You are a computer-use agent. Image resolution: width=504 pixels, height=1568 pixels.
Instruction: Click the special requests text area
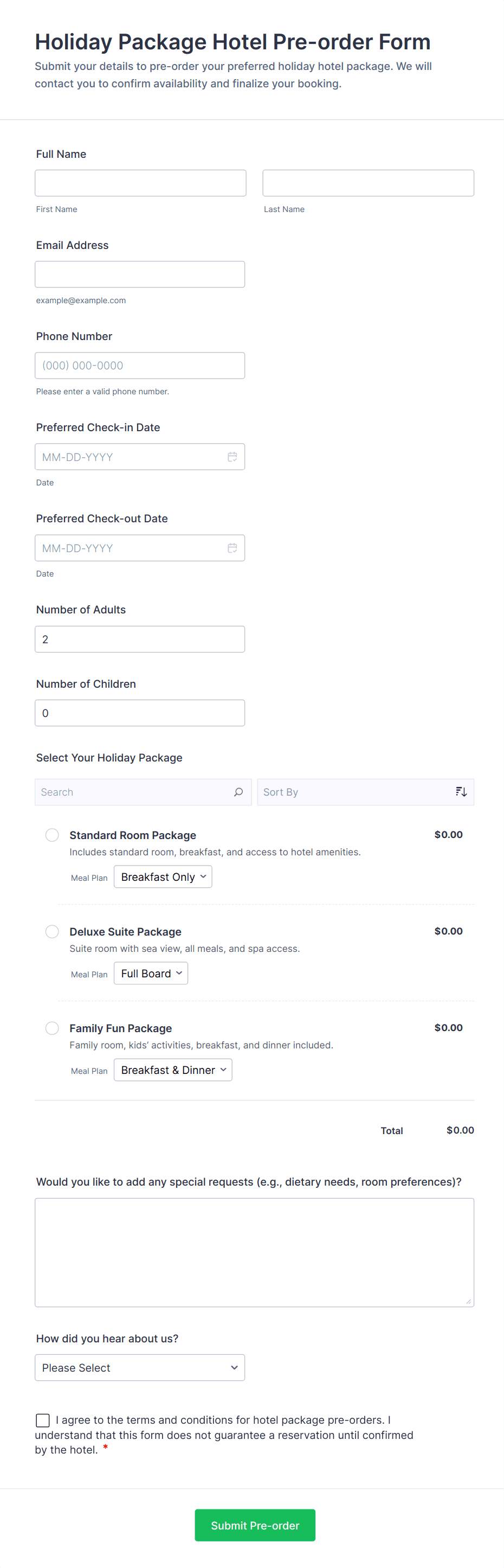[x=254, y=1252]
